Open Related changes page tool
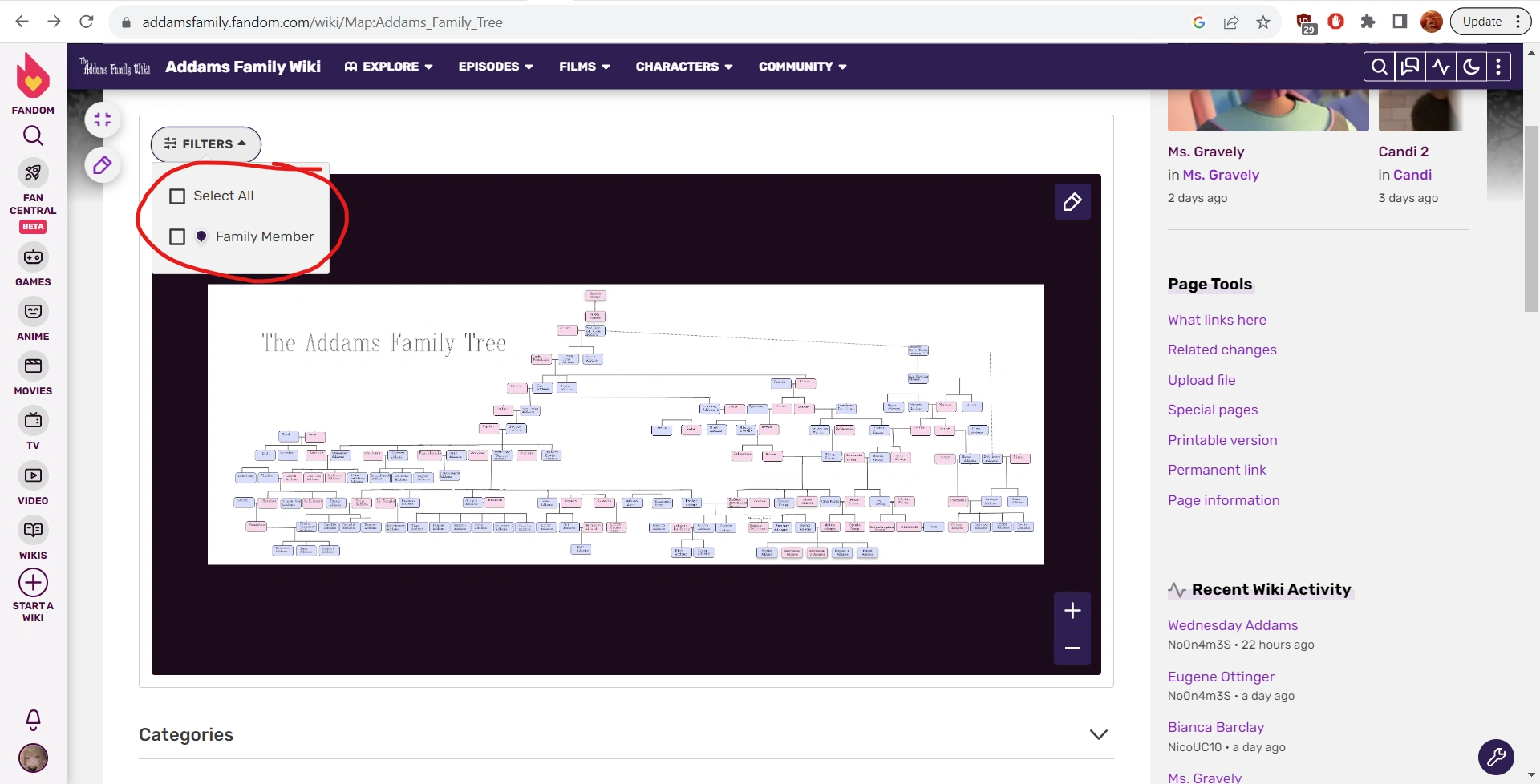The image size is (1540, 784). tap(1222, 350)
